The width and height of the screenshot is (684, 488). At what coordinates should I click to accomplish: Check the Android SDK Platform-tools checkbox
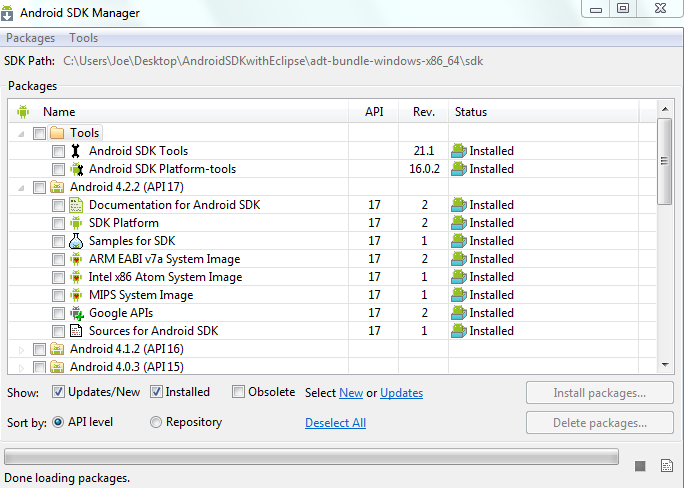[x=58, y=169]
